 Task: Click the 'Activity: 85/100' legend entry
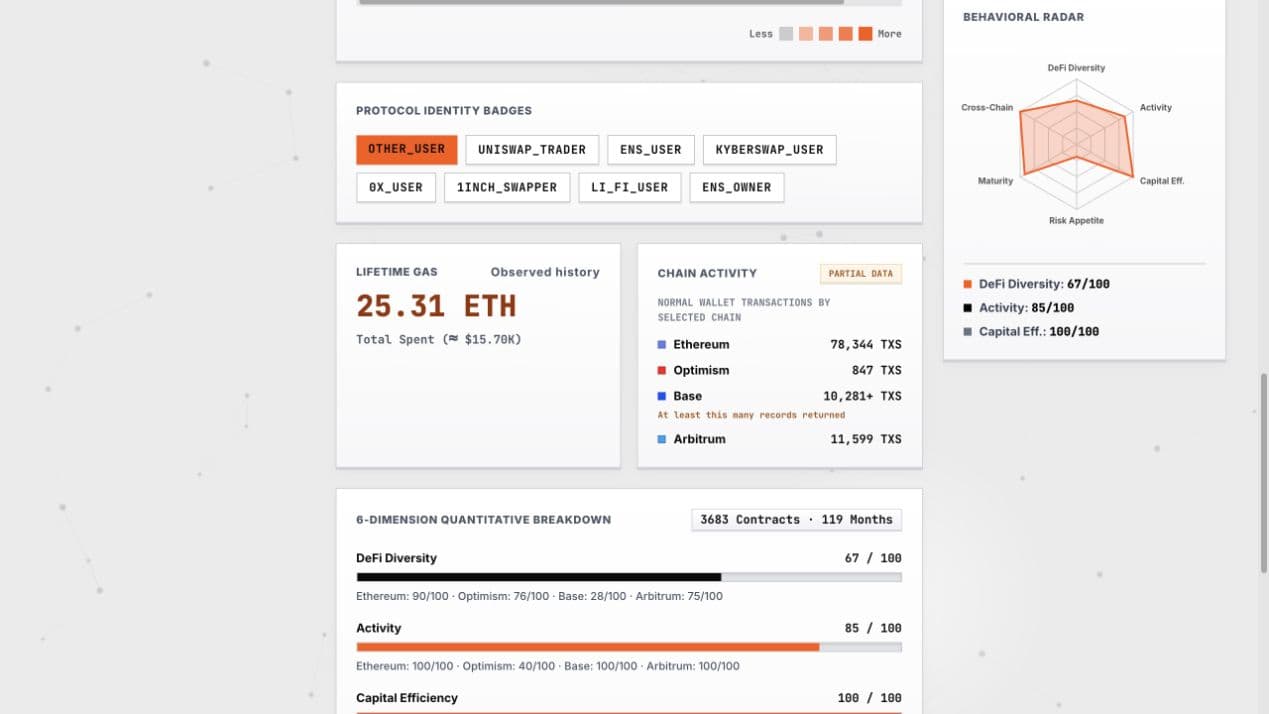tap(1019, 308)
